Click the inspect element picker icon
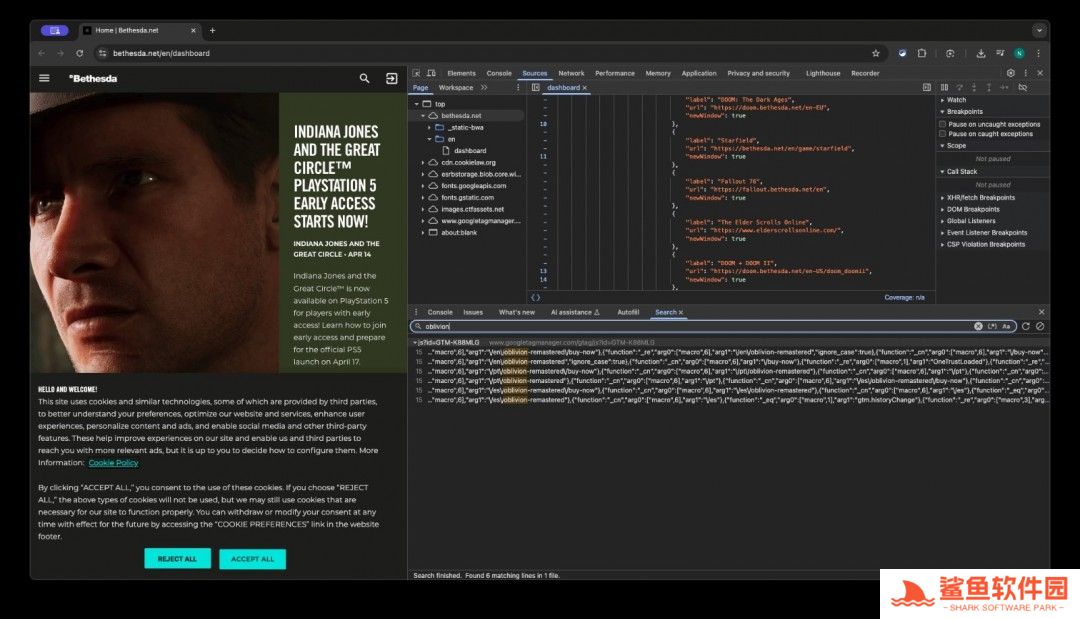 (x=416, y=73)
